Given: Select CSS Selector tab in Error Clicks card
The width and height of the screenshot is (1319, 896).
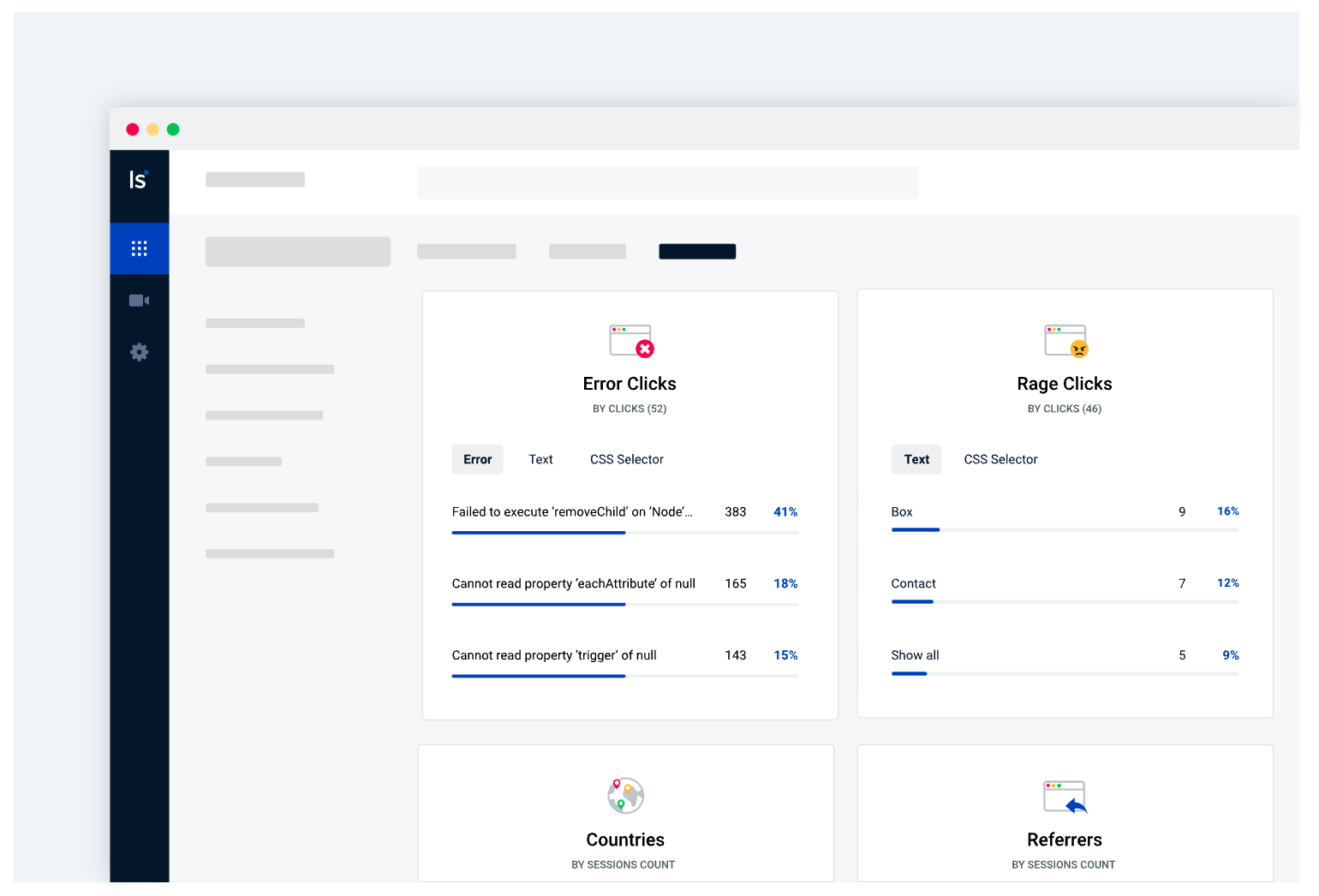Looking at the screenshot, I should pos(627,459).
